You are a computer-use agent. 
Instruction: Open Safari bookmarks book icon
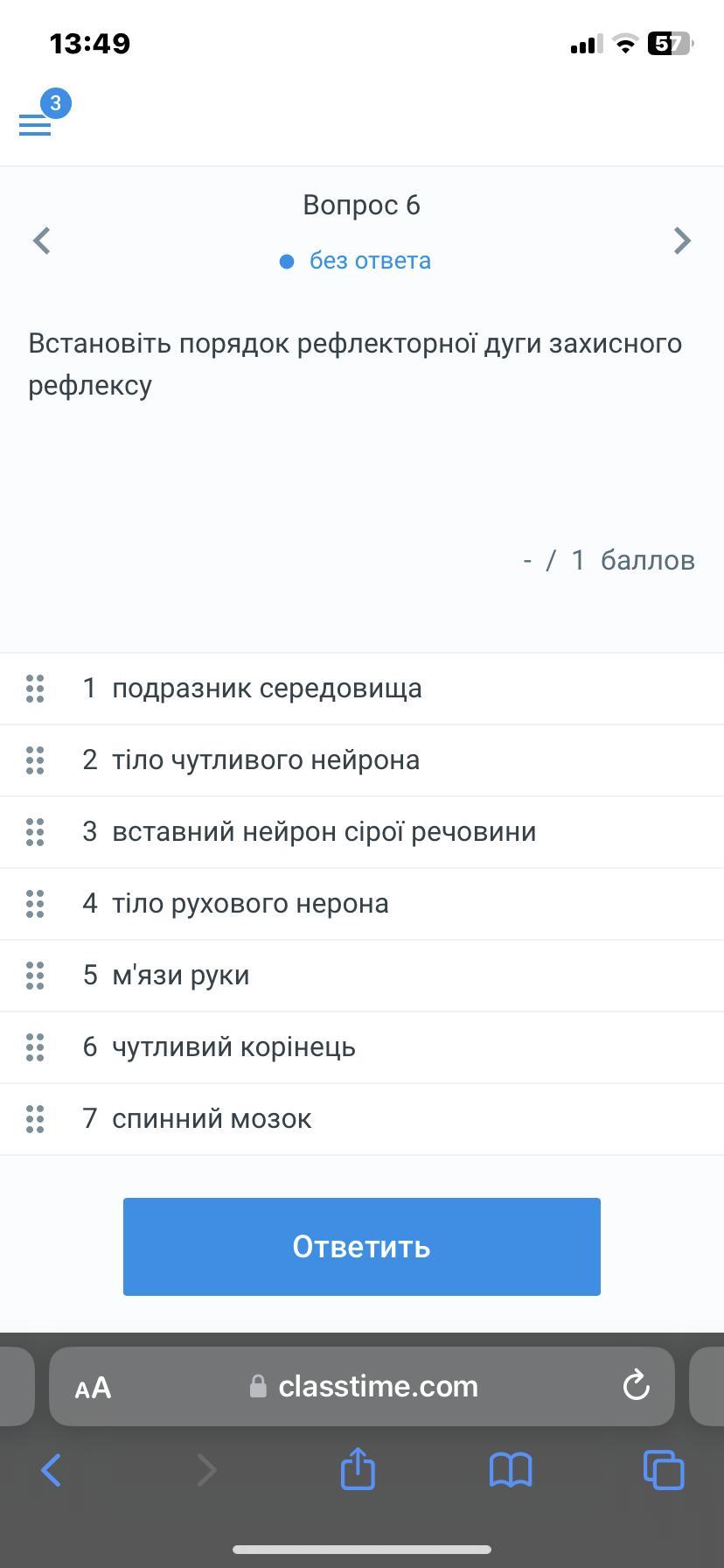point(511,1470)
